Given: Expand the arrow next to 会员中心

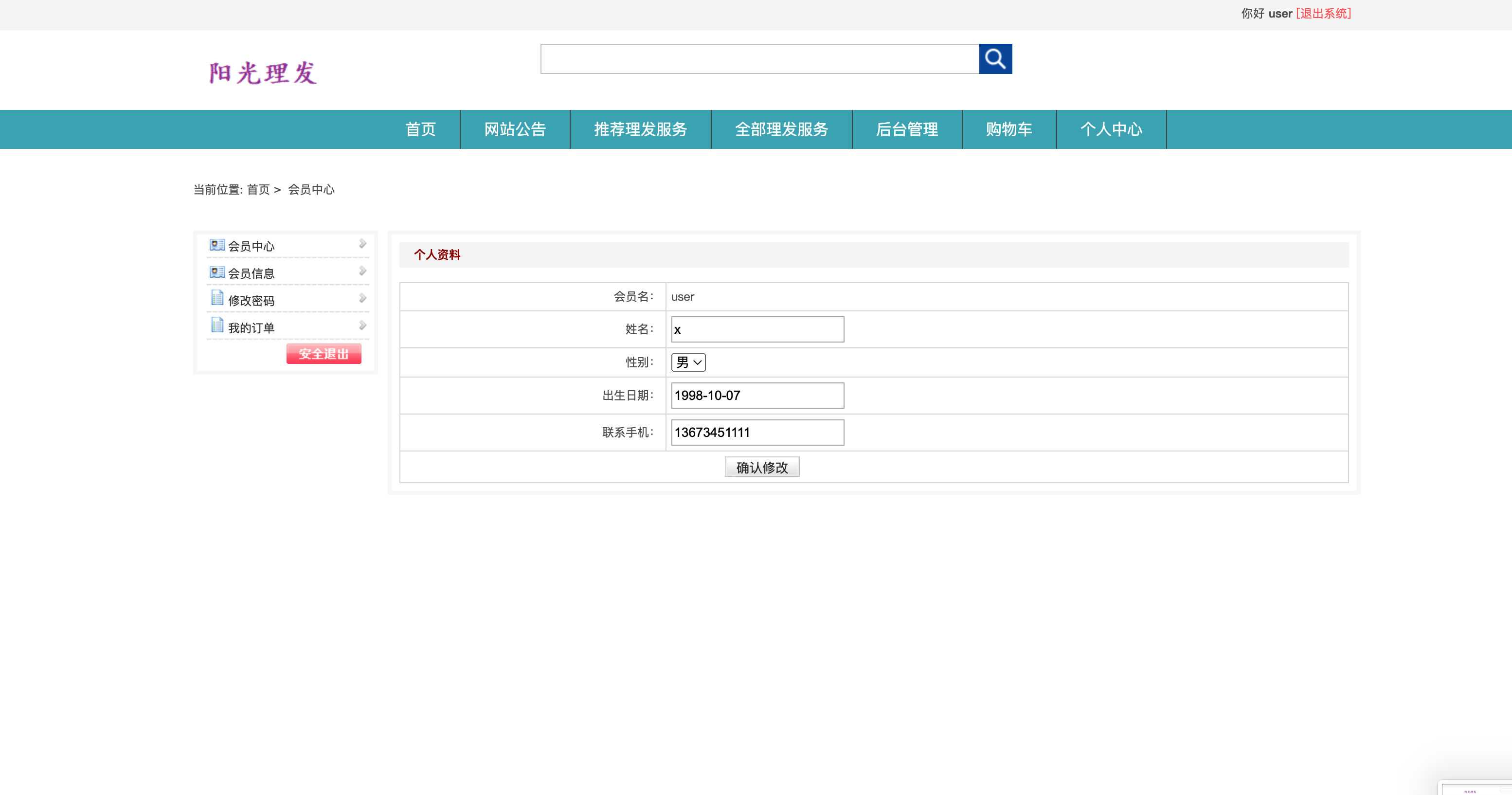Looking at the screenshot, I should point(362,244).
